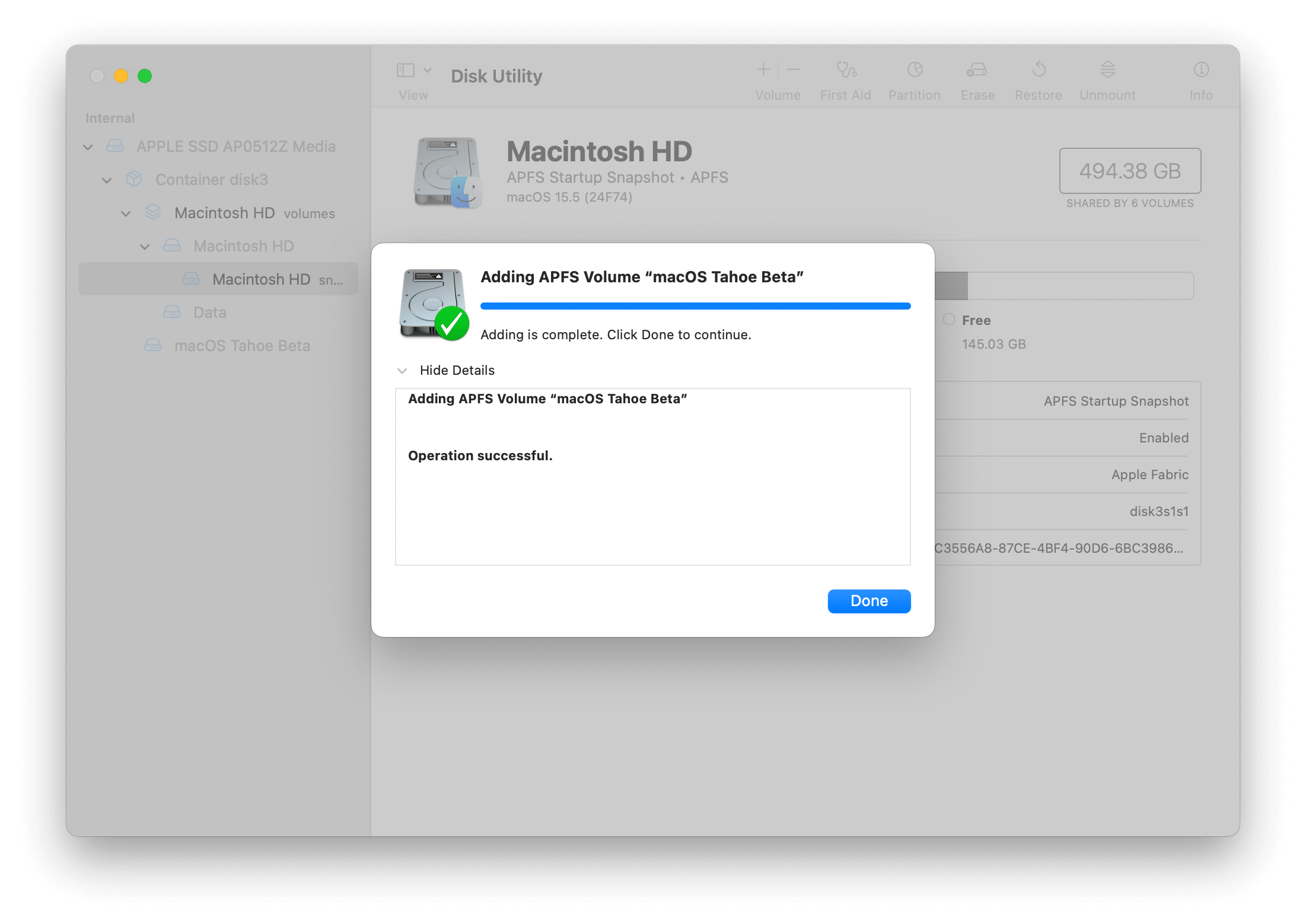
Task: Collapse the Macintosh HD volume chevron
Action: click(145, 247)
